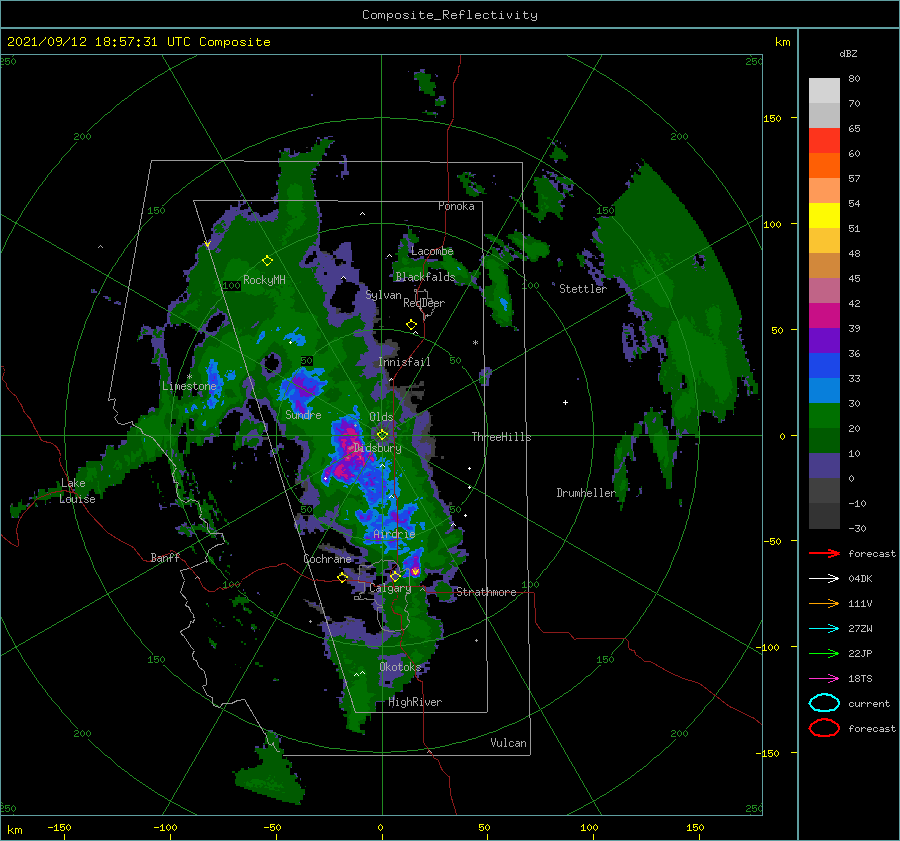The height and width of the screenshot is (841, 900).
Task: Click the Limestone label
Action: [189, 386]
